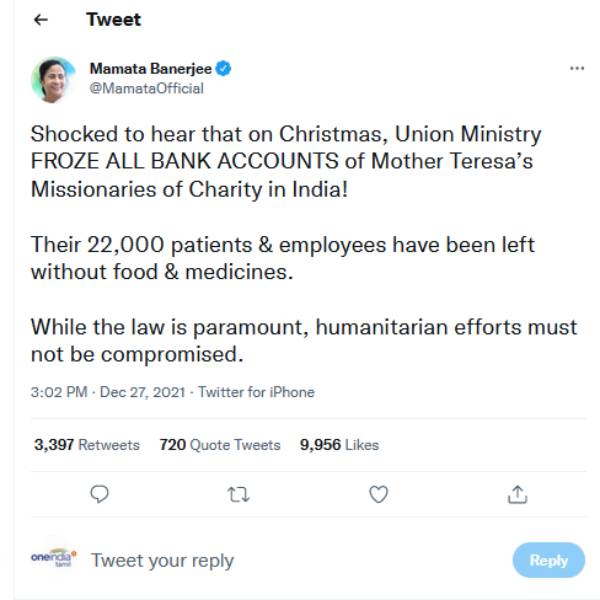Image resolution: width=600 pixels, height=600 pixels.
Task: Open the three-dots more options menu
Action: pos(576,68)
